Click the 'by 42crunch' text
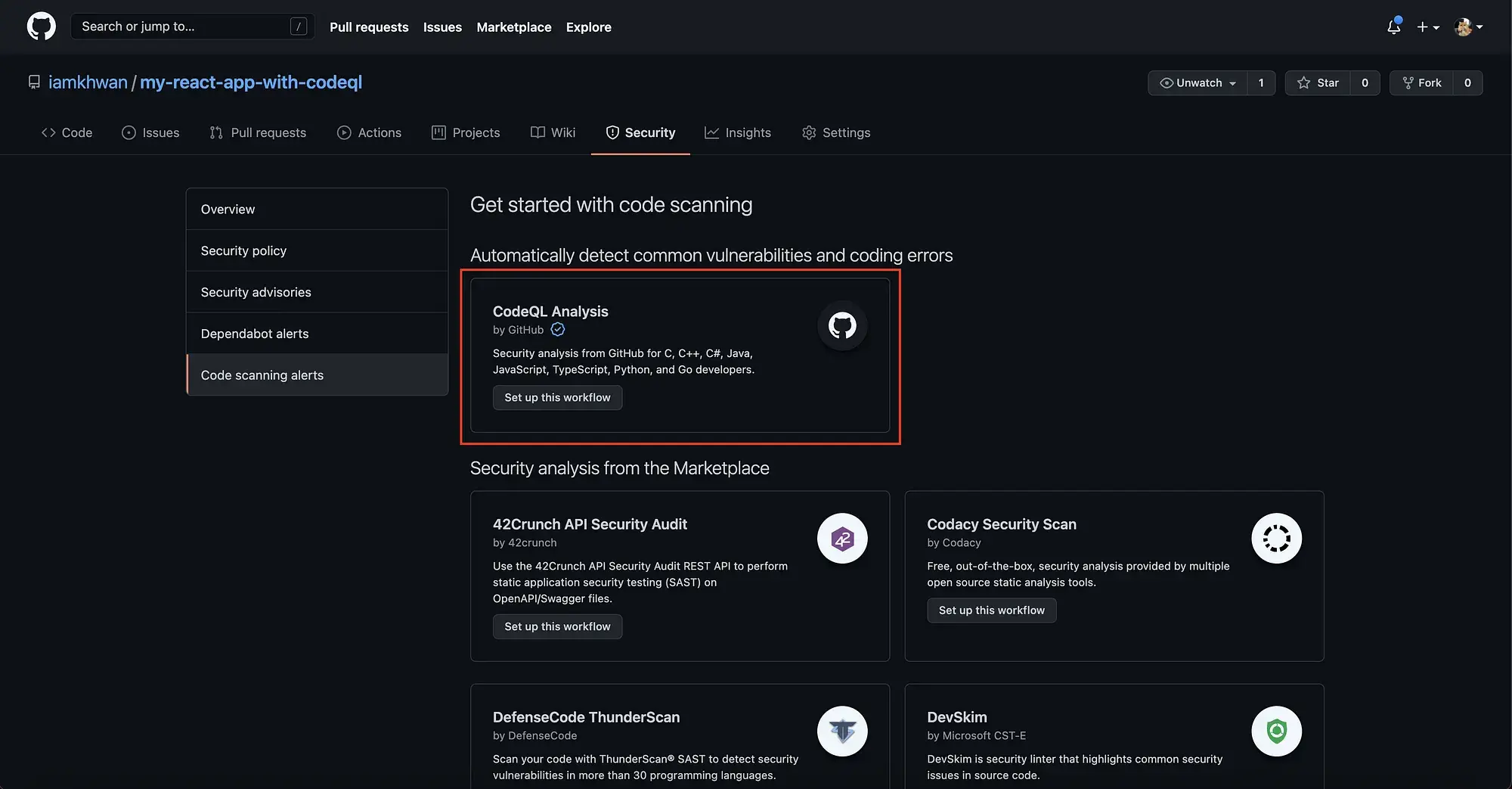Viewport: 1512px width, 789px height. click(525, 543)
